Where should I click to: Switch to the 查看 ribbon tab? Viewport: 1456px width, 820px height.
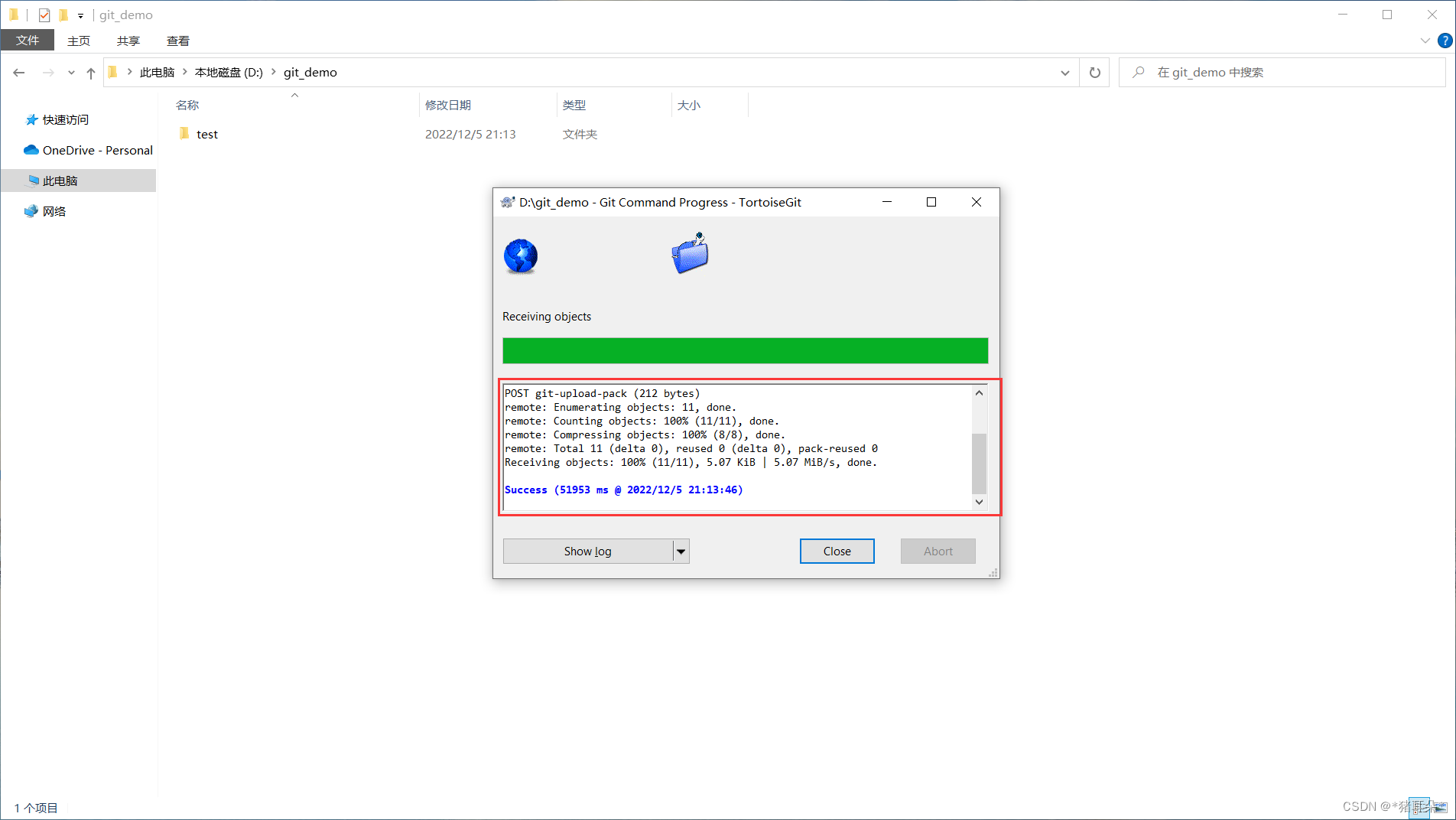[177, 41]
